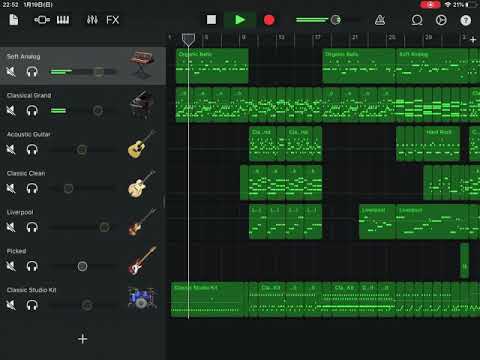Select the Acoustic Guitar instrument icon

[x=142, y=144]
